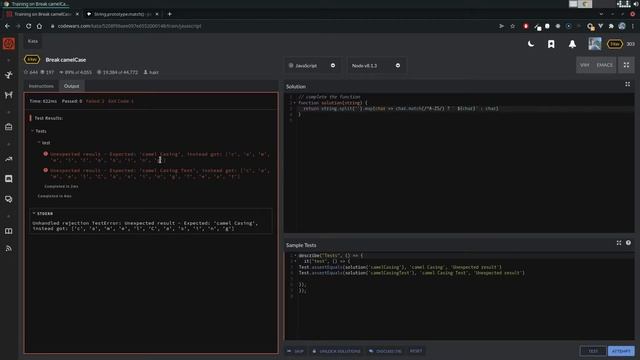Screen dimensions: 640x360
Task: Reload the current page
Action: tap(29, 26)
